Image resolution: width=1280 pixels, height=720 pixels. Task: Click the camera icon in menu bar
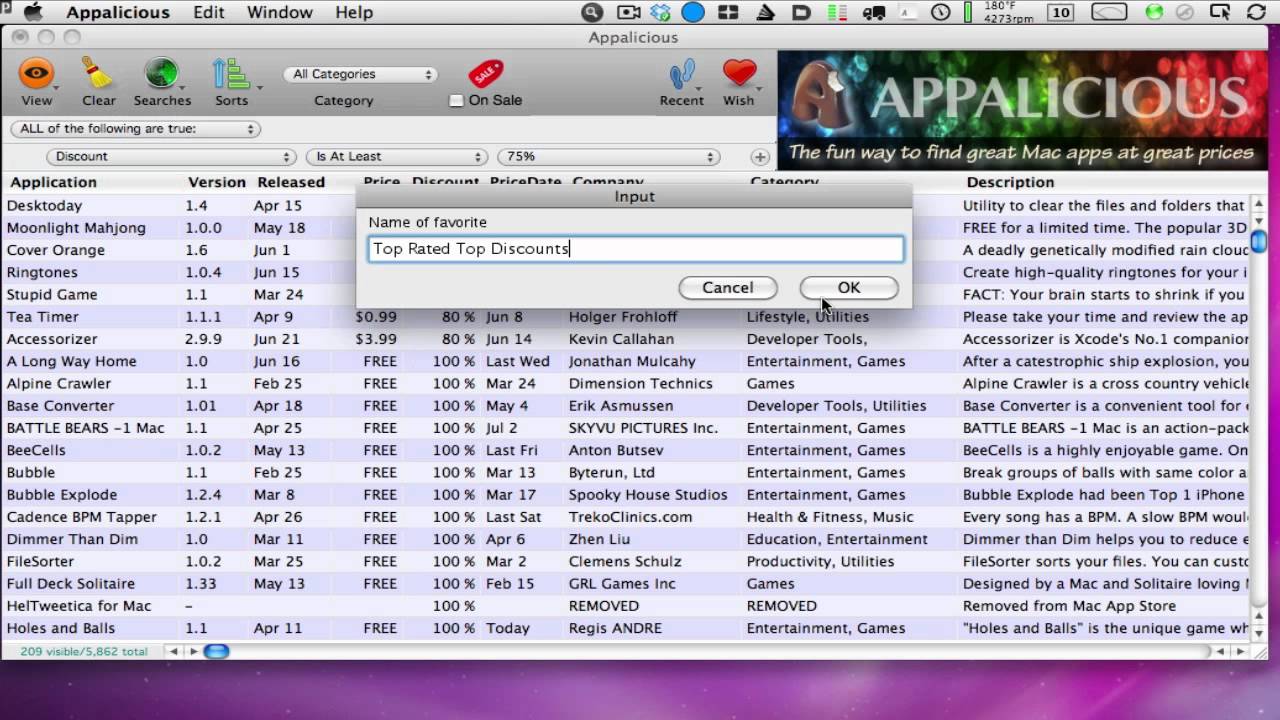tap(628, 12)
